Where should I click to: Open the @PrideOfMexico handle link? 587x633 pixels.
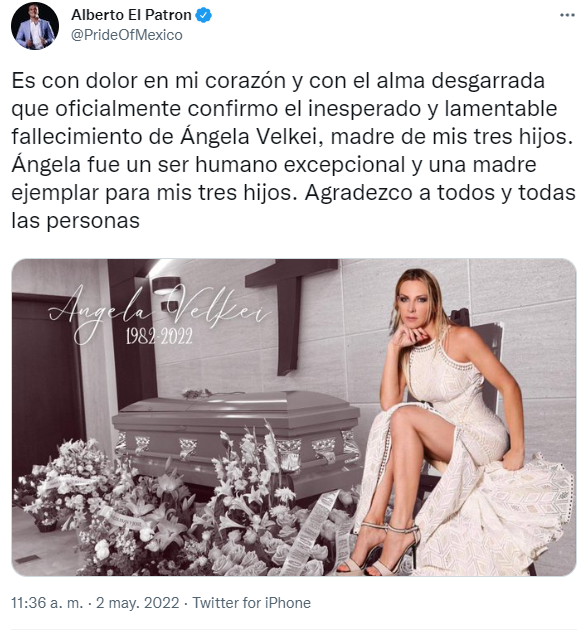point(127,35)
